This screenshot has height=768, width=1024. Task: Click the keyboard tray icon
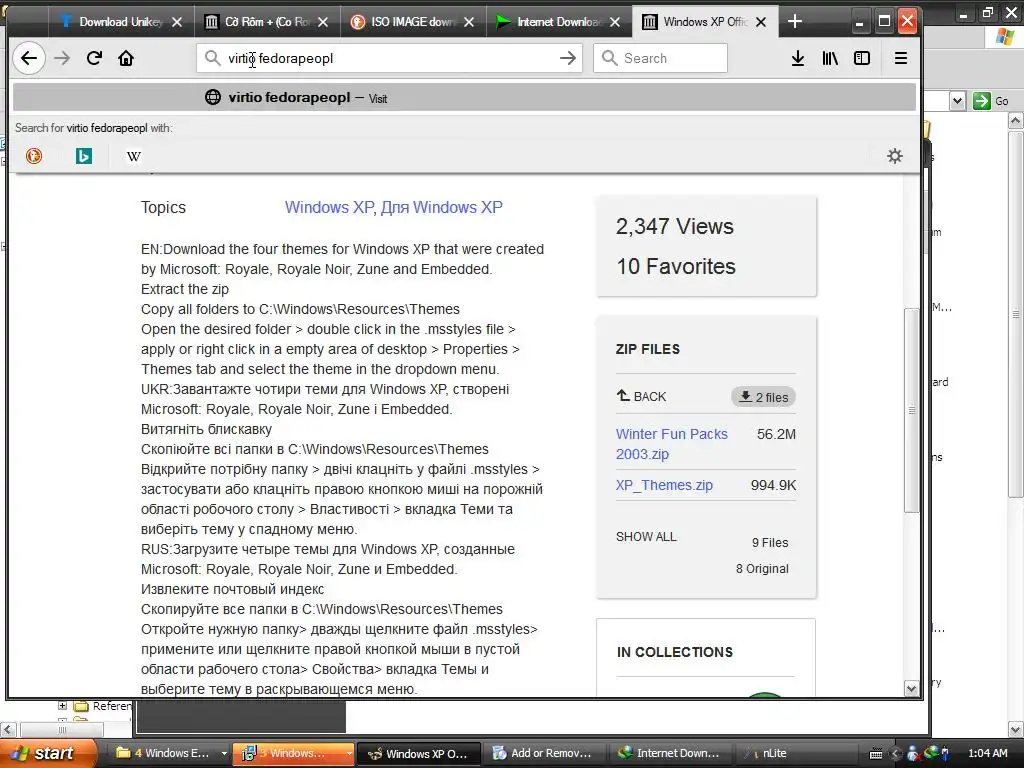pos(876,754)
